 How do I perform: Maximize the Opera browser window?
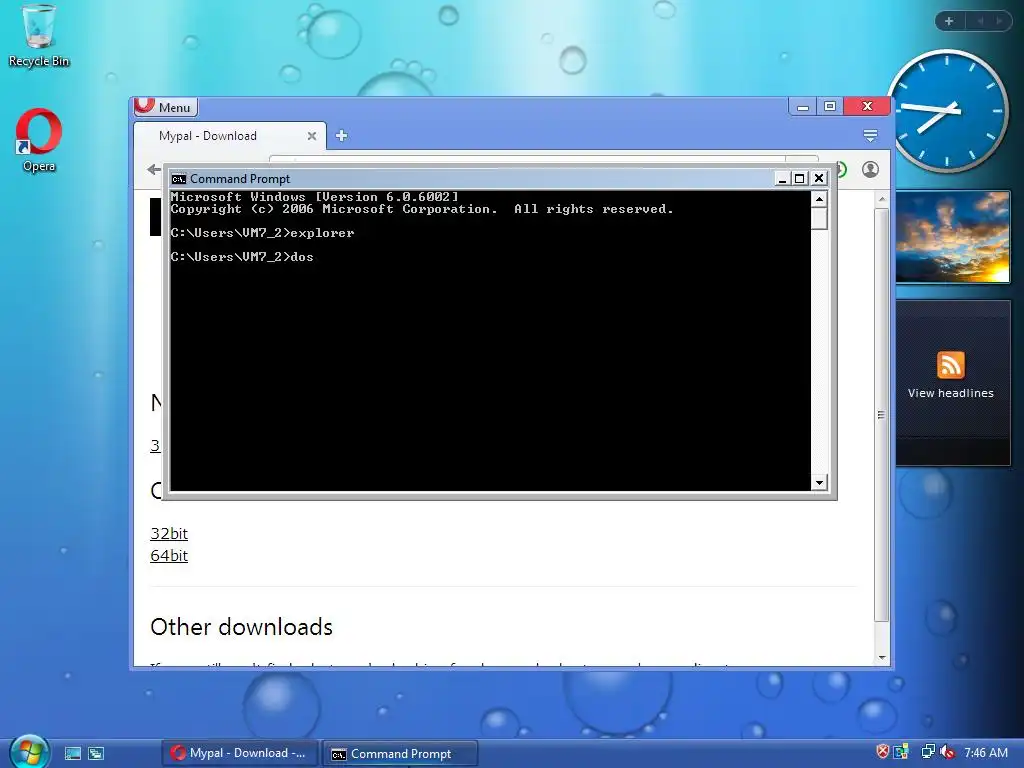point(829,106)
